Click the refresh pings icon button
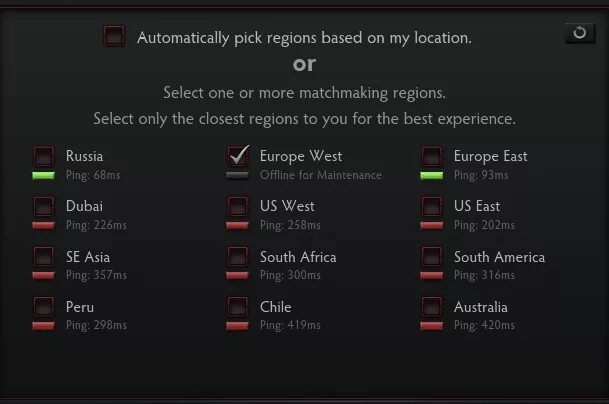 point(579,33)
